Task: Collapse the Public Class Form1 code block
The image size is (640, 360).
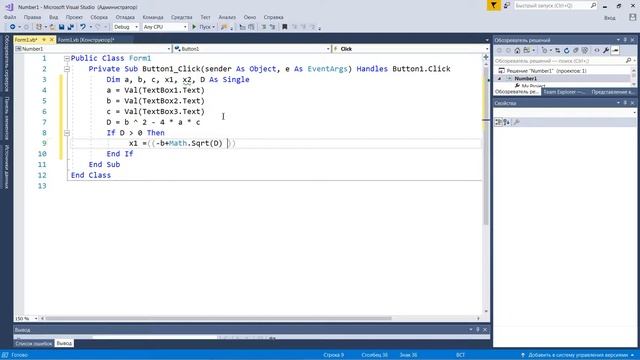Action: (67, 58)
